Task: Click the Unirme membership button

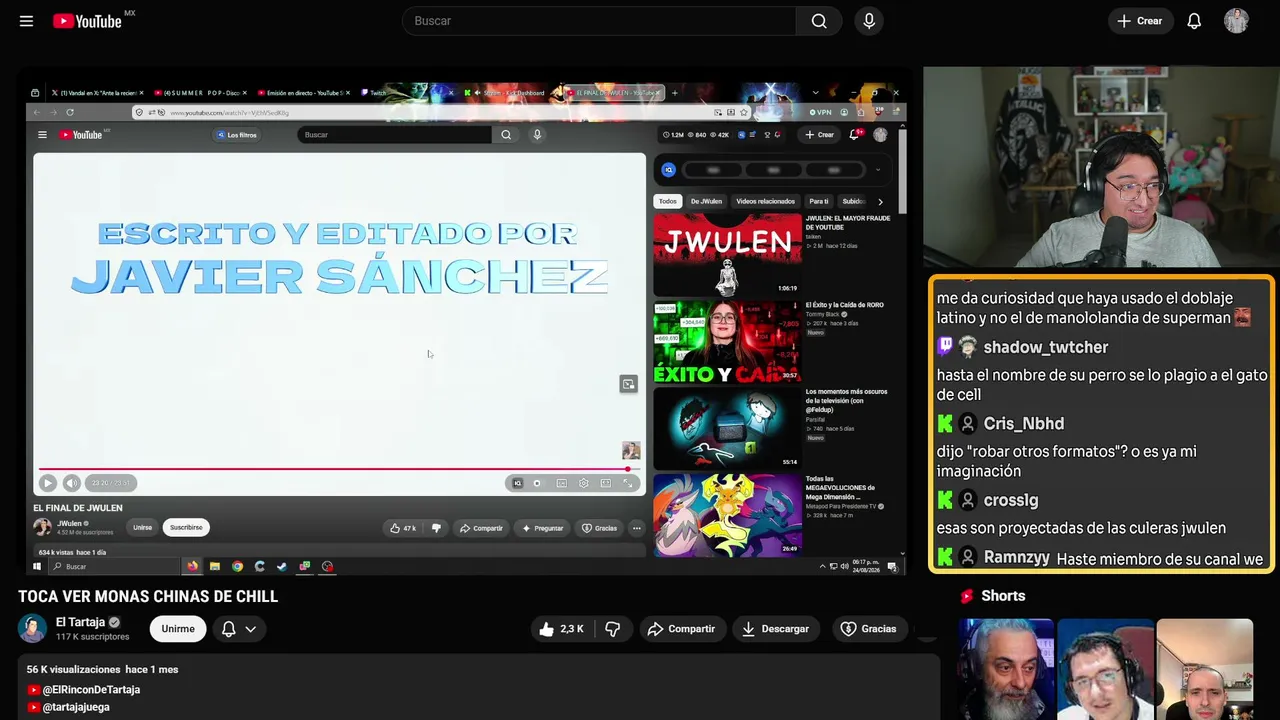Action: pyautogui.click(x=178, y=629)
